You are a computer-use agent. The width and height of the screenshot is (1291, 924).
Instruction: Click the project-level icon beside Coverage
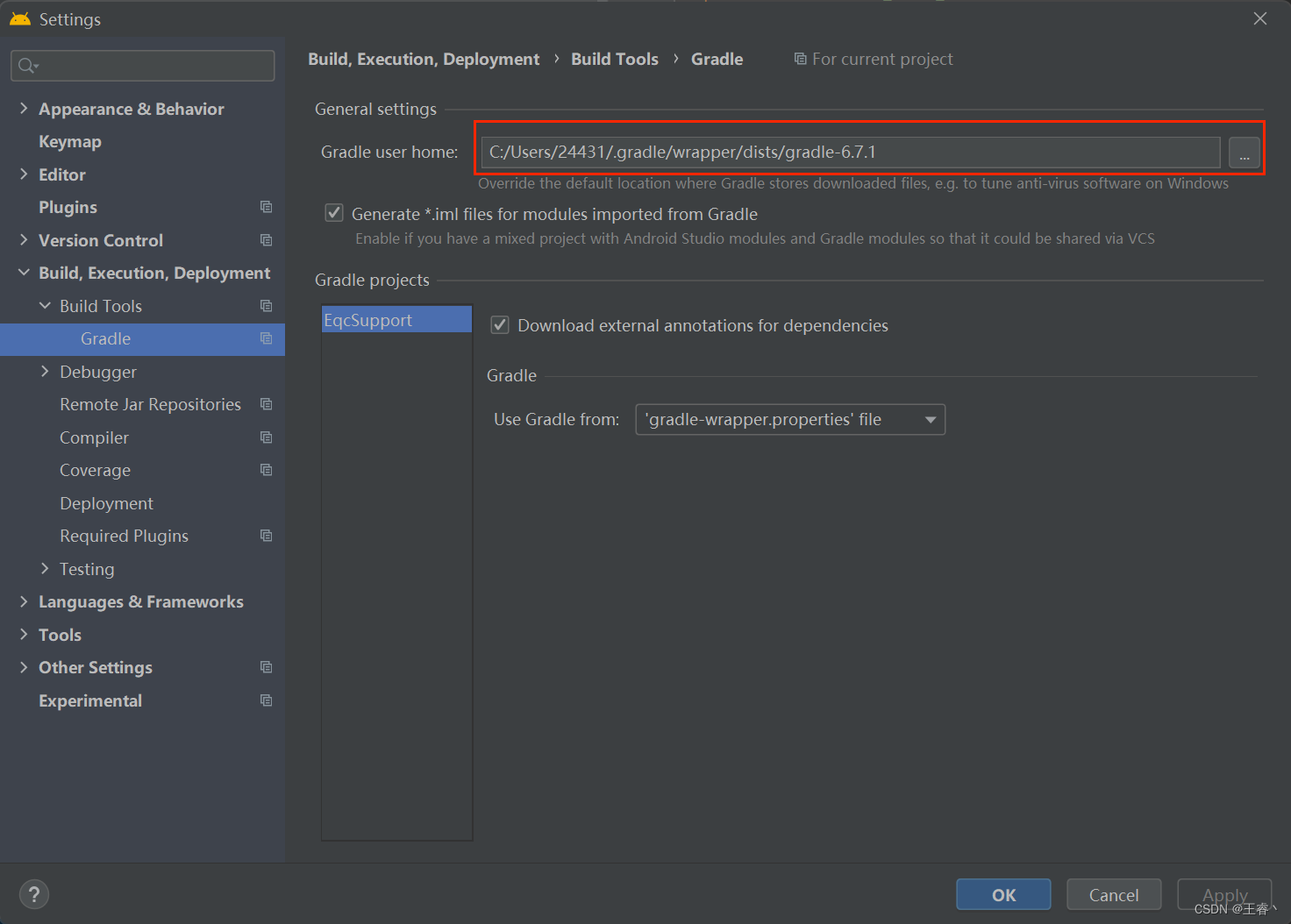coord(266,470)
